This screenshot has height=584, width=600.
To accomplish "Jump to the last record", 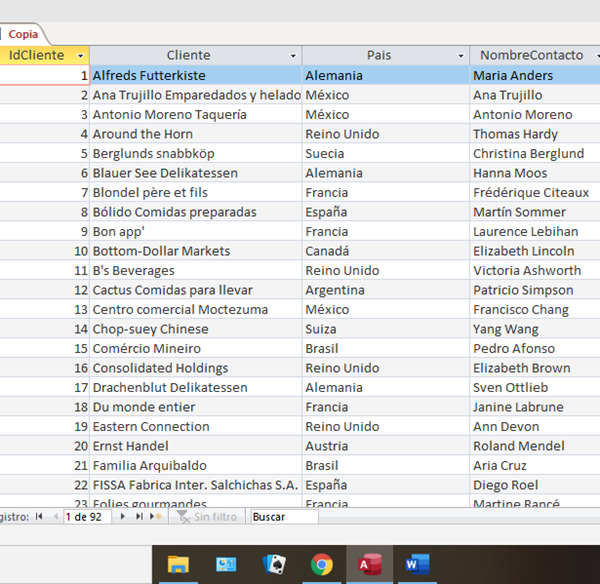I will click(x=140, y=517).
